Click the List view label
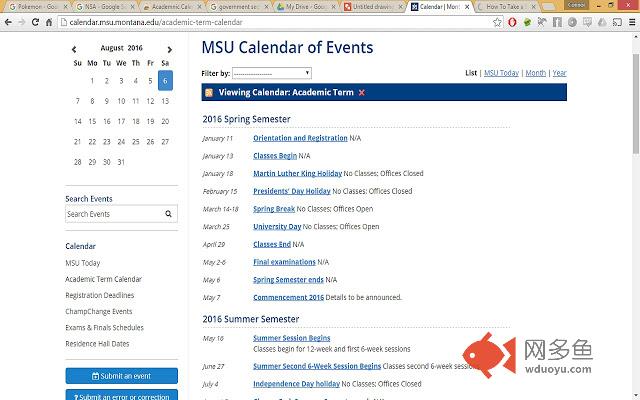The image size is (640, 400). 471,73
